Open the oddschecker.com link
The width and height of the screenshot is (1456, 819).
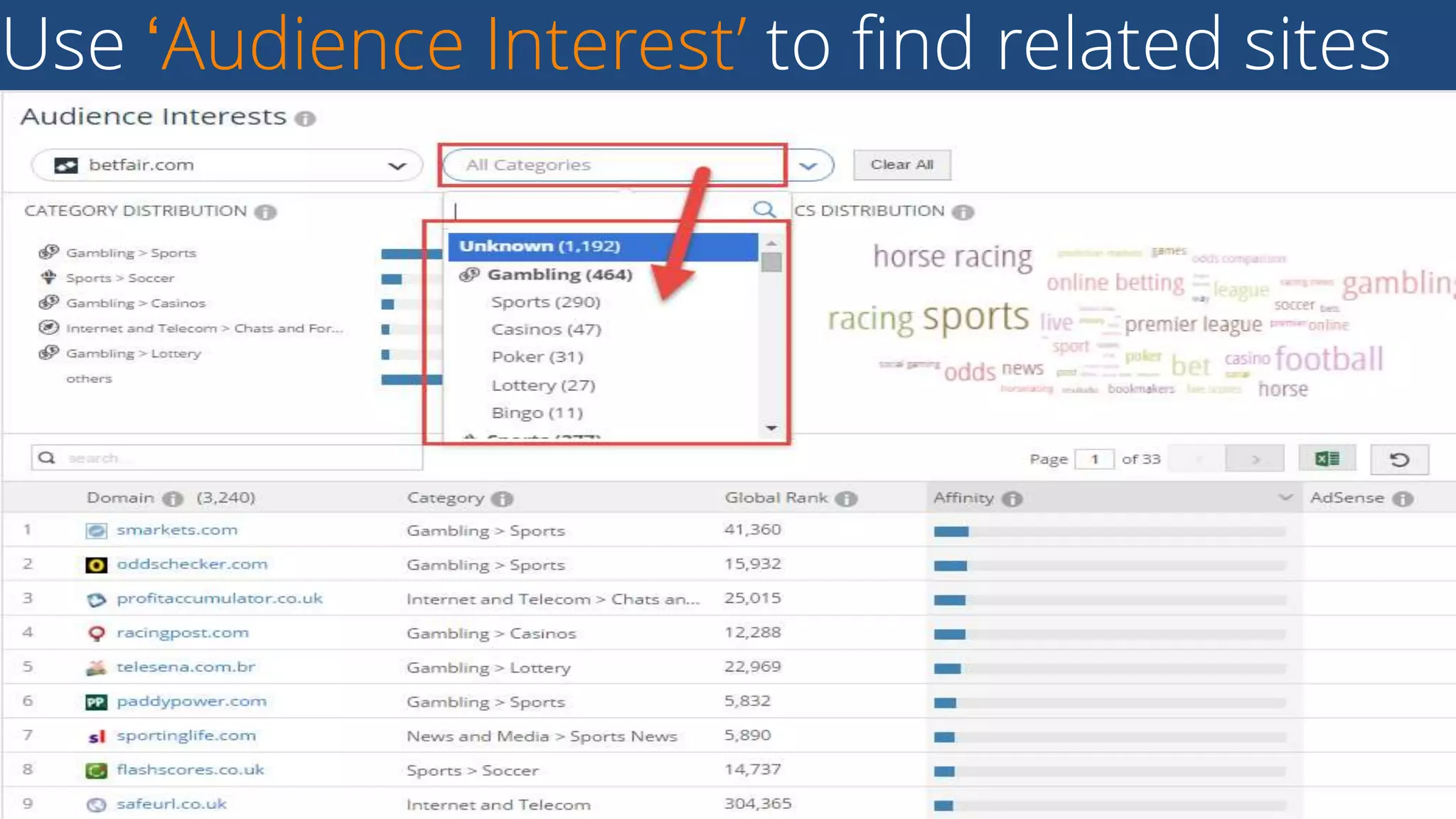tap(192, 564)
